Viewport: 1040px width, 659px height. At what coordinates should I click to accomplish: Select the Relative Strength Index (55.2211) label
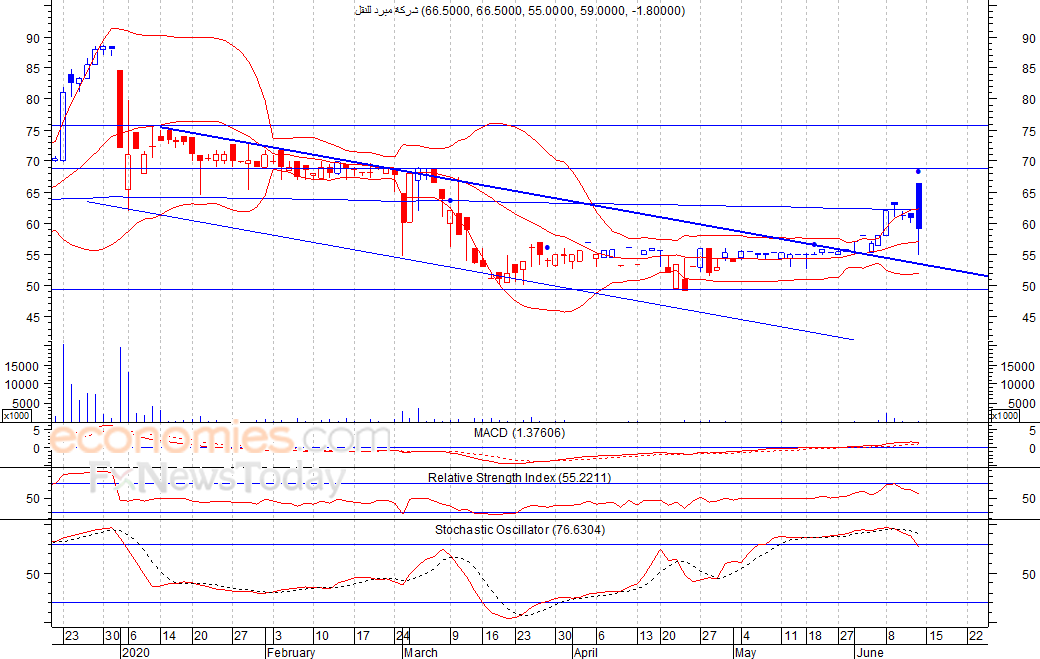[x=519, y=477]
